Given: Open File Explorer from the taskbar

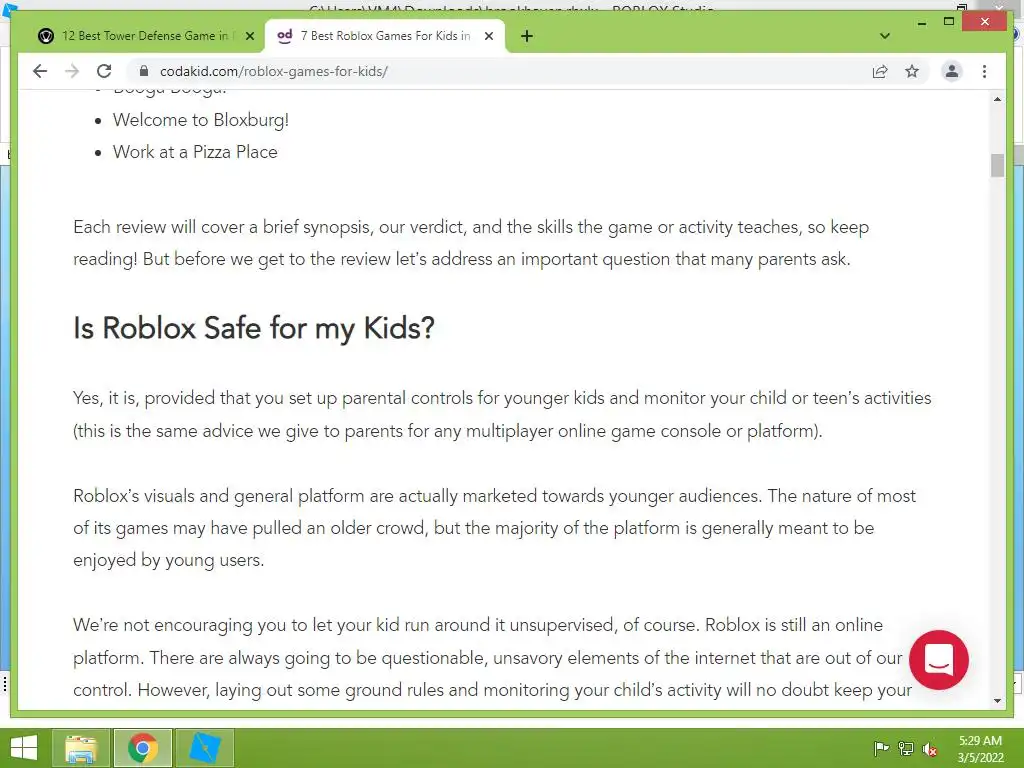Looking at the screenshot, I should pyautogui.click(x=81, y=748).
